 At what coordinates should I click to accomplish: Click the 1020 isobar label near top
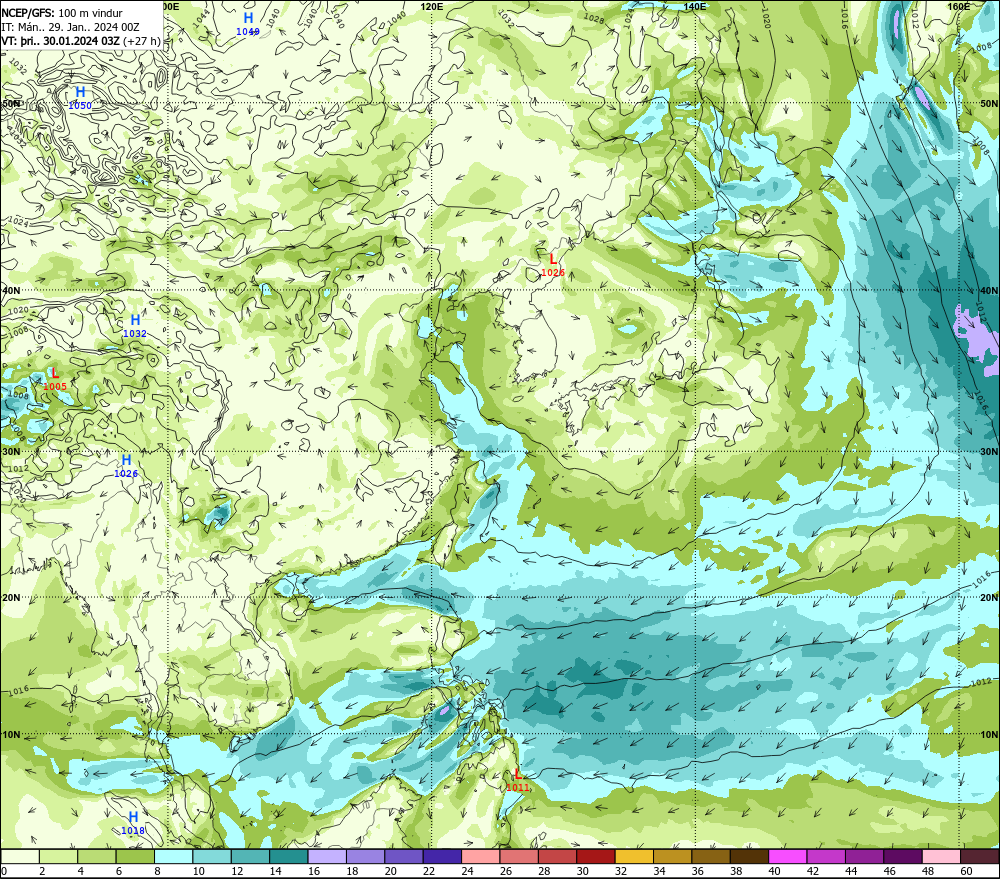765,20
